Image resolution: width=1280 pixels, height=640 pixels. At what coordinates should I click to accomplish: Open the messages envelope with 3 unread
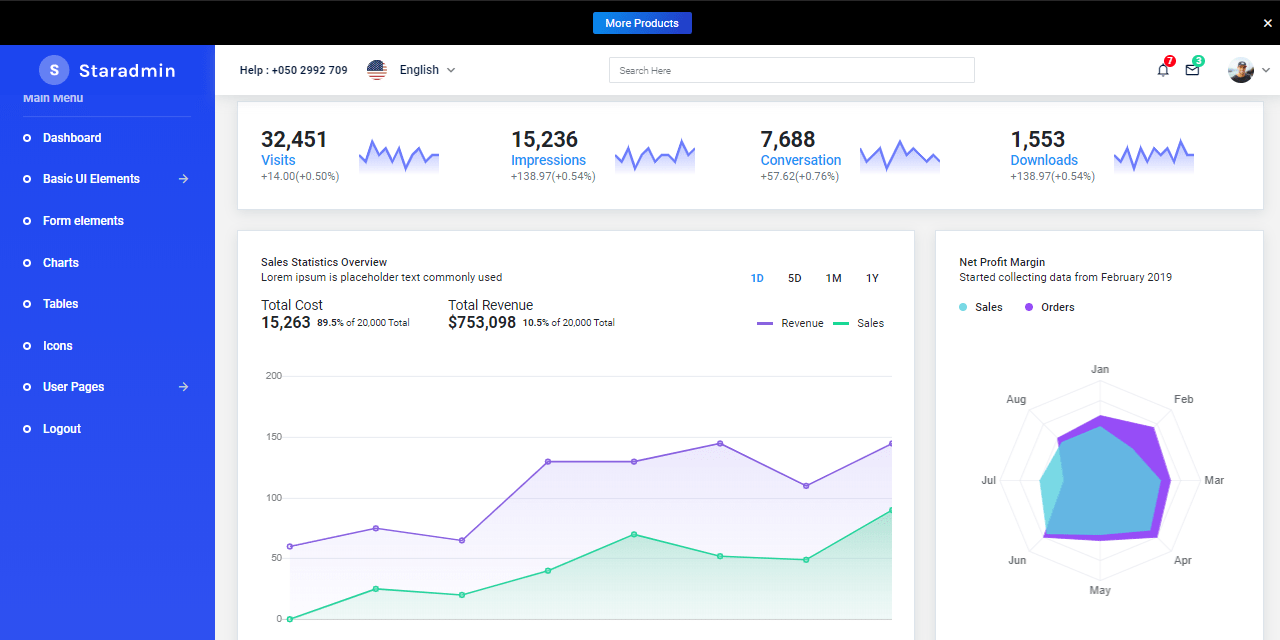pos(1192,70)
